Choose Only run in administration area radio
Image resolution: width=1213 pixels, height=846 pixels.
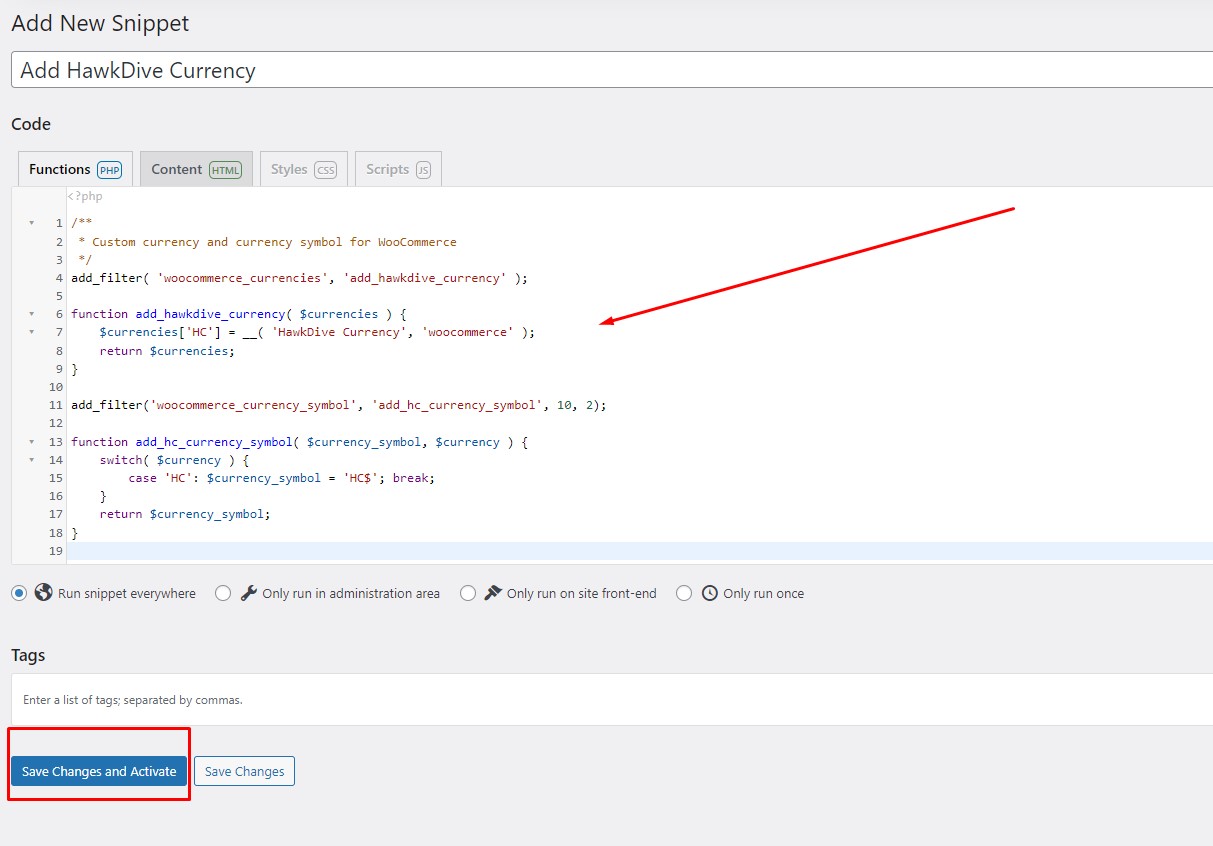tap(222, 593)
